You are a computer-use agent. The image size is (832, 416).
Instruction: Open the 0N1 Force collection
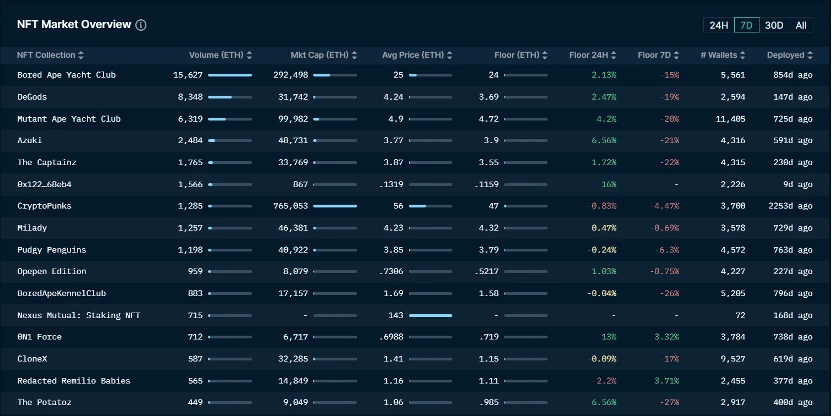point(39,337)
